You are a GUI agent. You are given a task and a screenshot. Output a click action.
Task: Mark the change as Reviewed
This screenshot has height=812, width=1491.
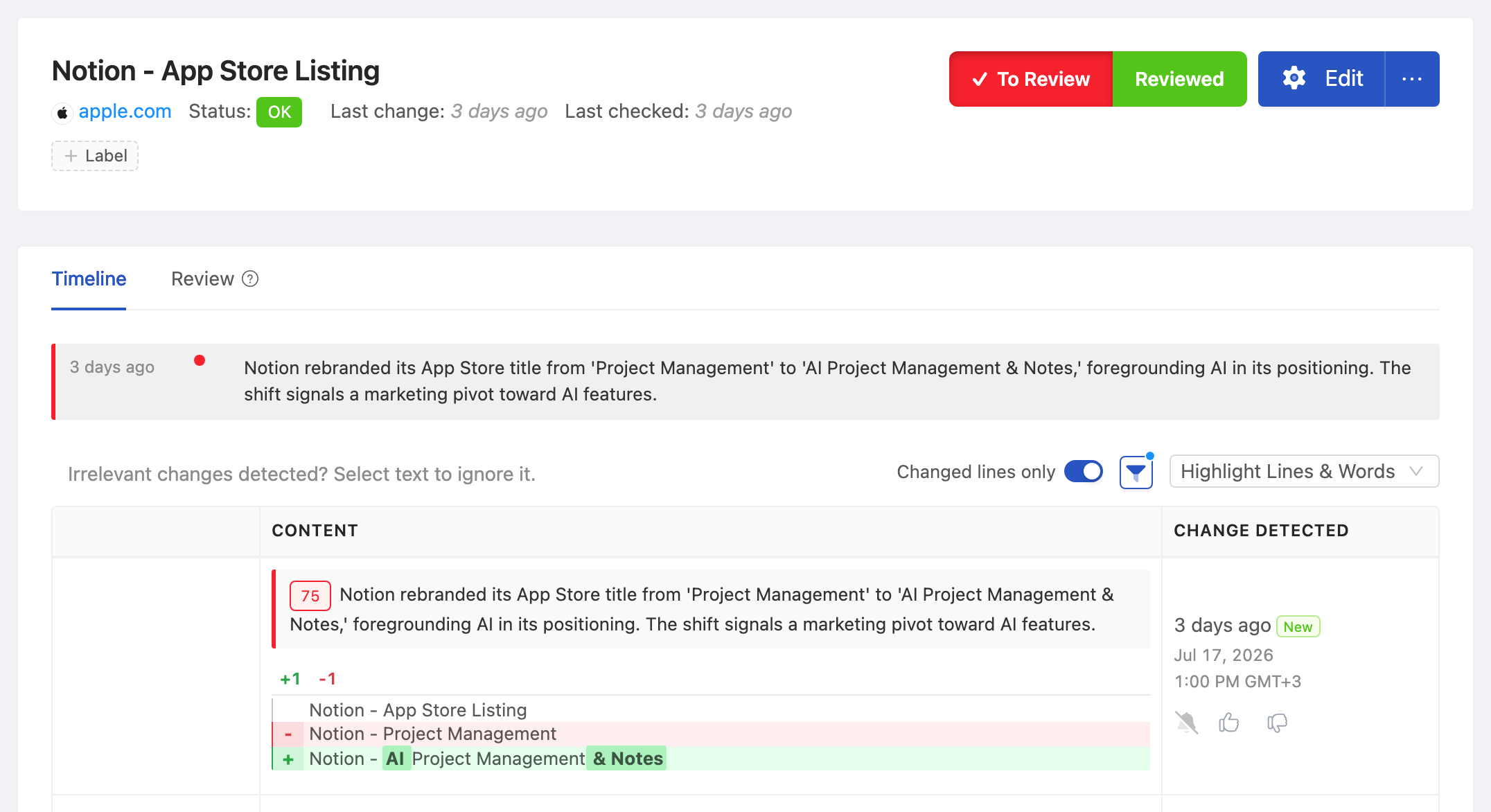click(1179, 79)
